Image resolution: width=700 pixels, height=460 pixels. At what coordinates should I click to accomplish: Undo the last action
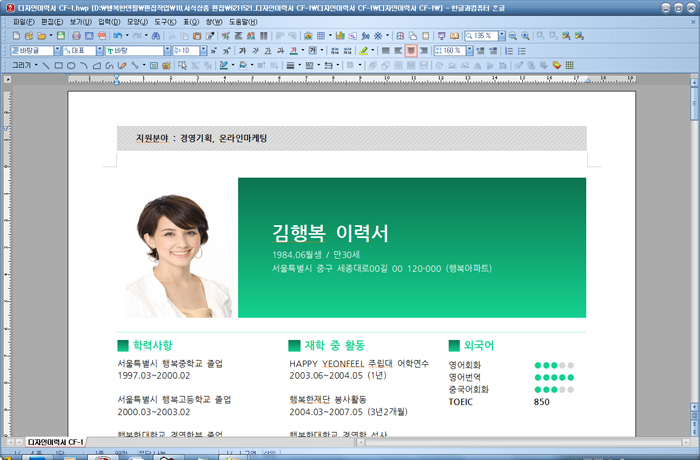[x=117, y=36]
